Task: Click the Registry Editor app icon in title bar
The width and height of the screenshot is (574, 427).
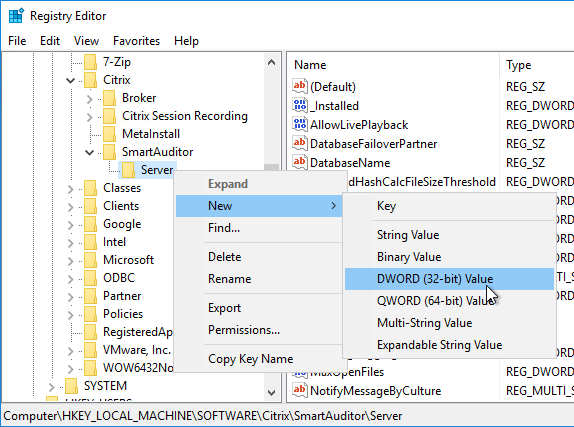Action: [15, 16]
